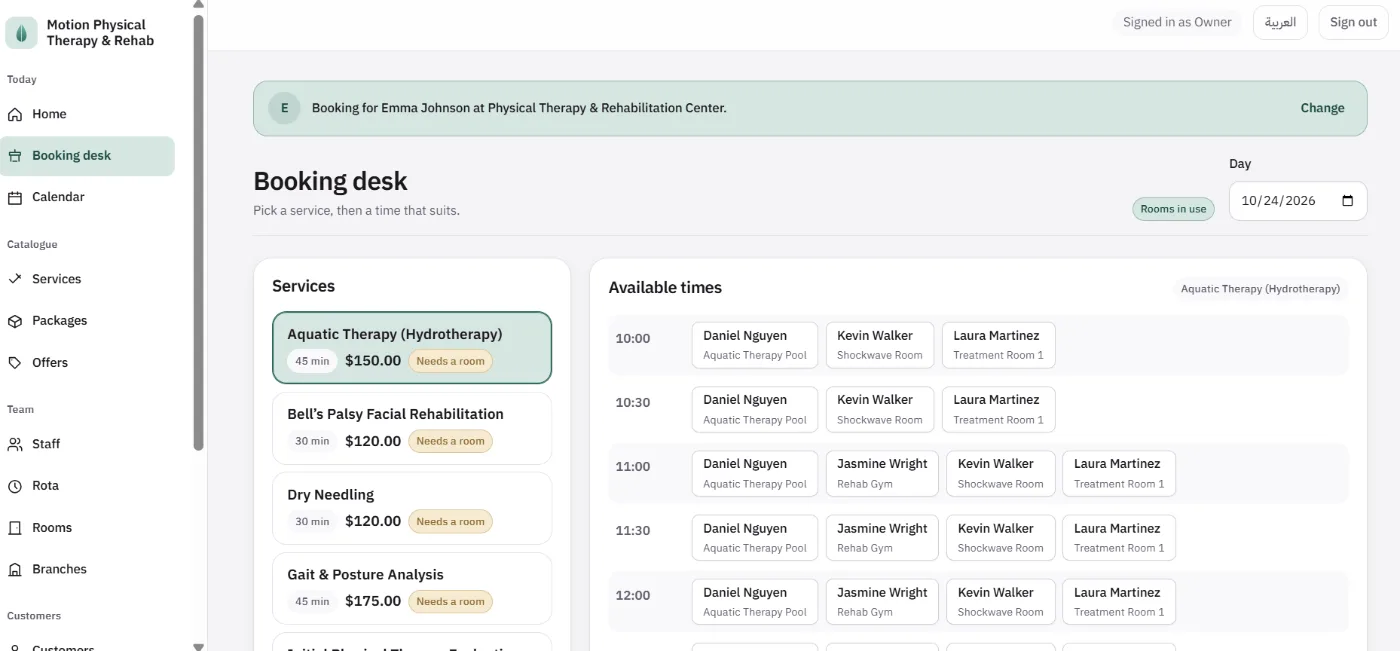Image resolution: width=1400 pixels, height=651 pixels.
Task: Pick Laura Martinez at 11:00
Action: tap(1118, 473)
